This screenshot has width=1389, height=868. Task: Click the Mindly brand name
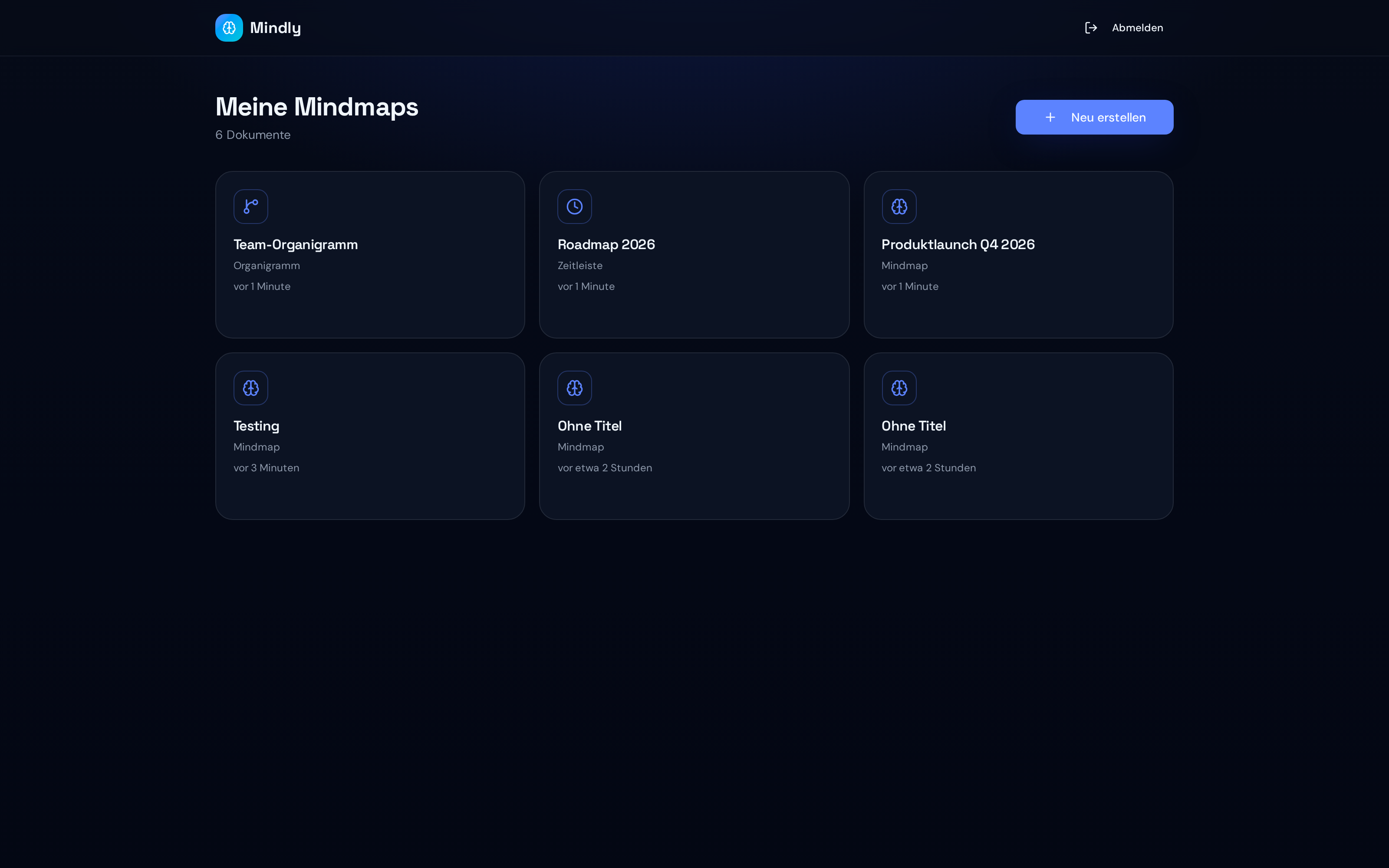tap(276, 27)
